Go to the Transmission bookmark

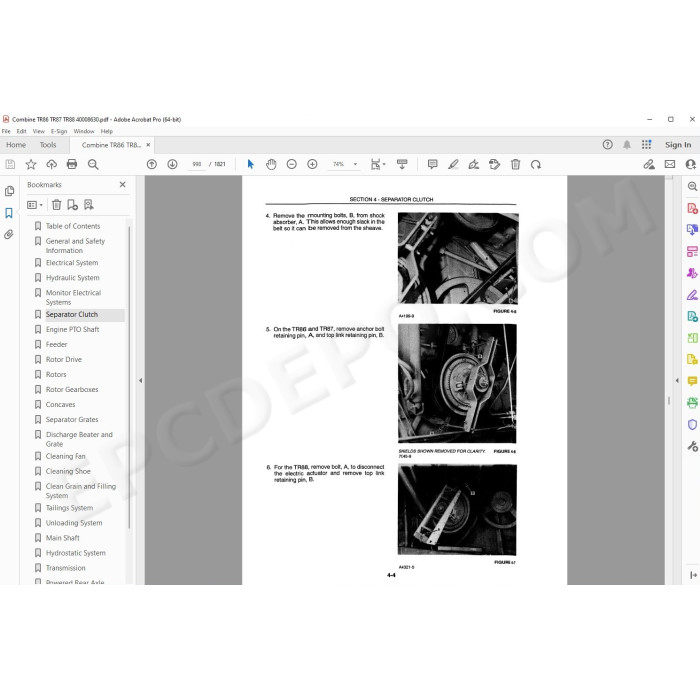(x=66, y=568)
